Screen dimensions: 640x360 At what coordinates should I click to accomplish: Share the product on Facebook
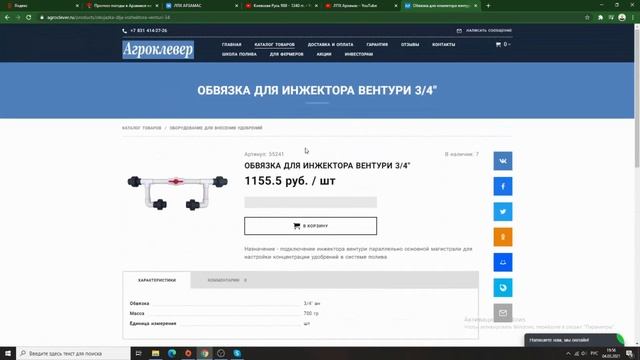(x=502, y=186)
